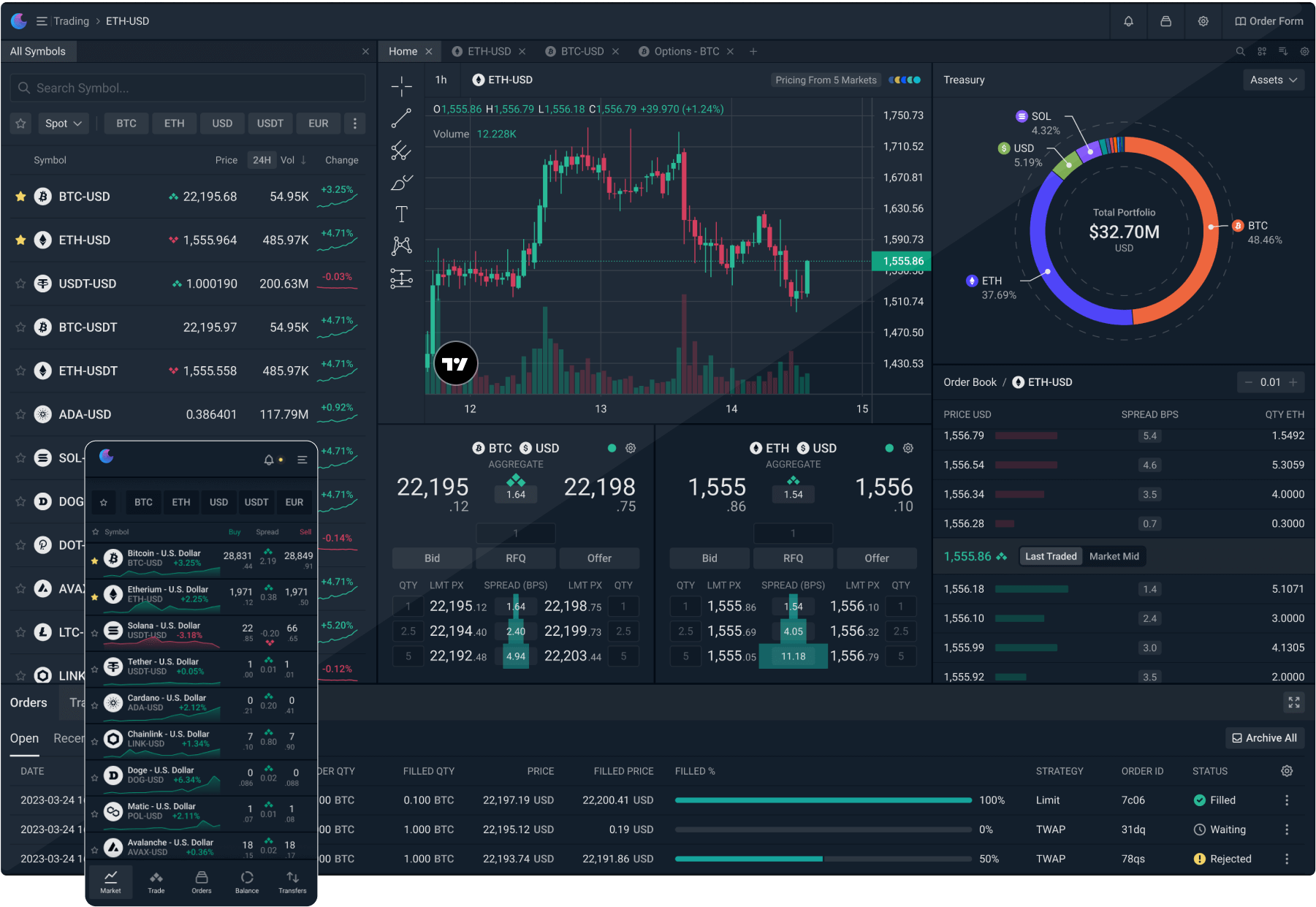
Task: Select the crosshair tool on the chart toolbar
Action: point(401,86)
